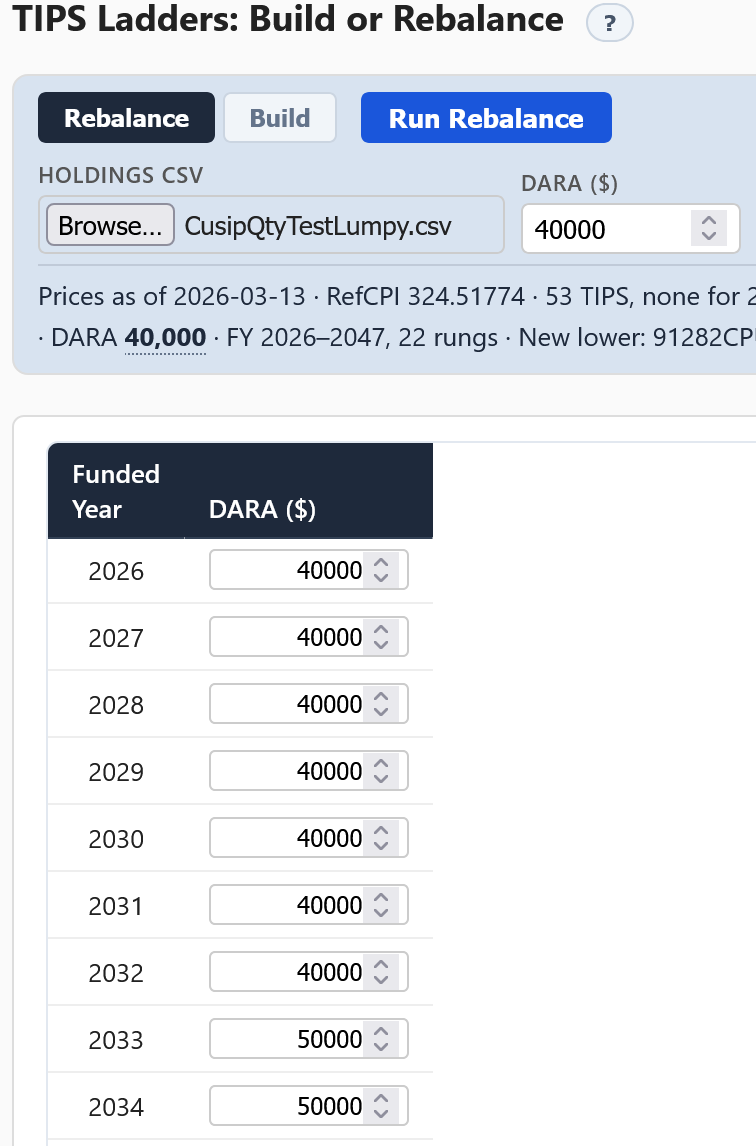Click the spinner arrows of the 2034 DARA field

[x=381, y=1106]
